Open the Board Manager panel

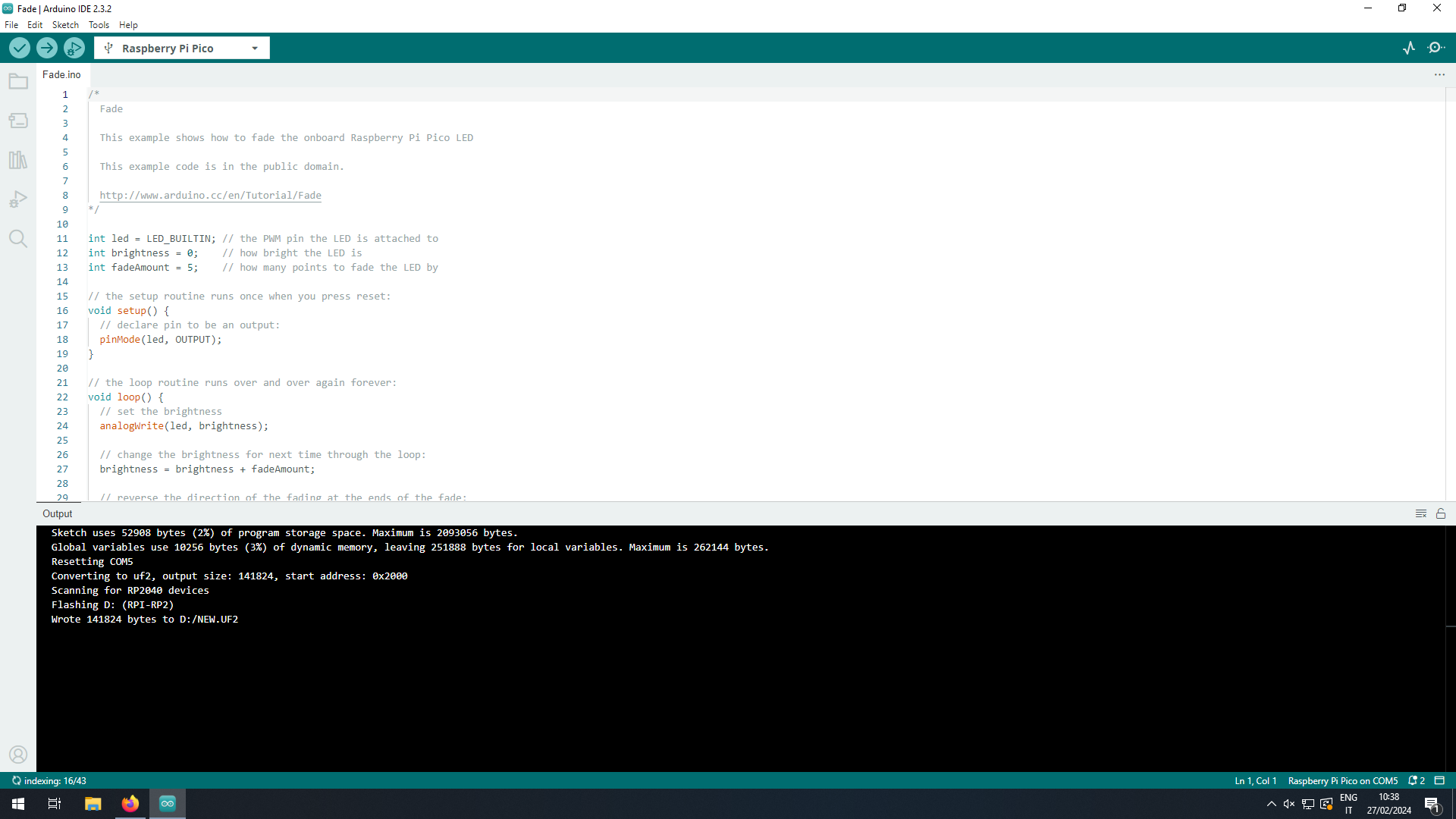(x=18, y=120)
